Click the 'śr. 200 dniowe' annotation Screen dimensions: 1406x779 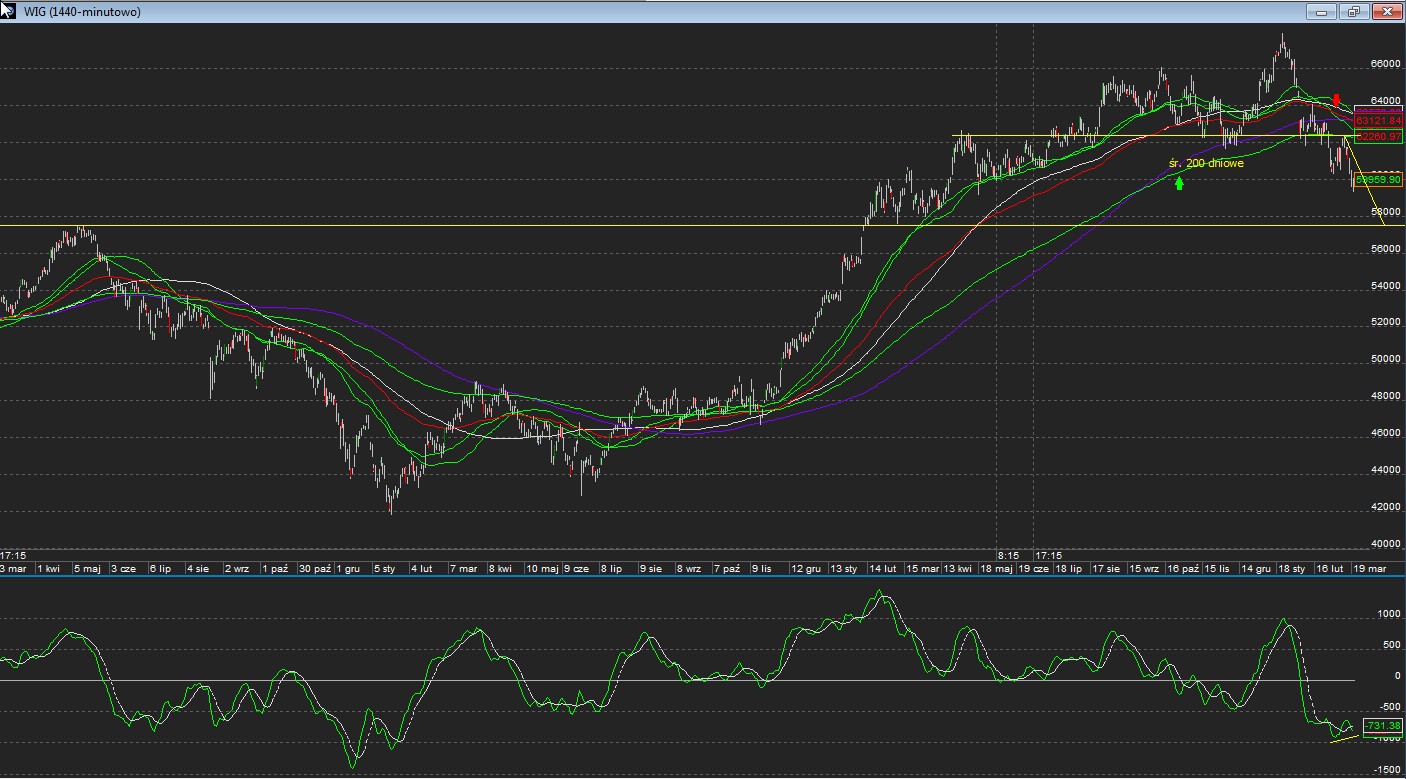1206,163
